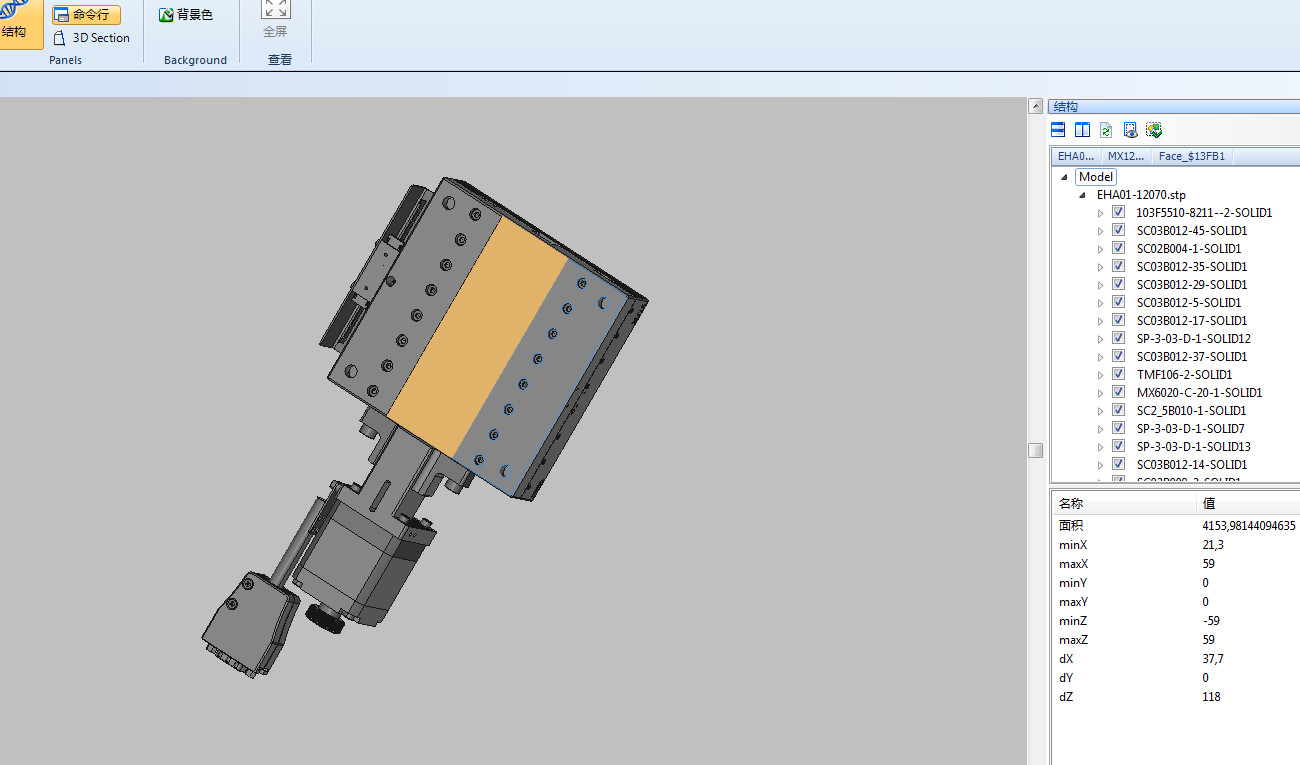Uncheck the 103F5510-8211--2-SOLID1 checkbox
Screen dimensions: 1300x765
click(1119, 213)
